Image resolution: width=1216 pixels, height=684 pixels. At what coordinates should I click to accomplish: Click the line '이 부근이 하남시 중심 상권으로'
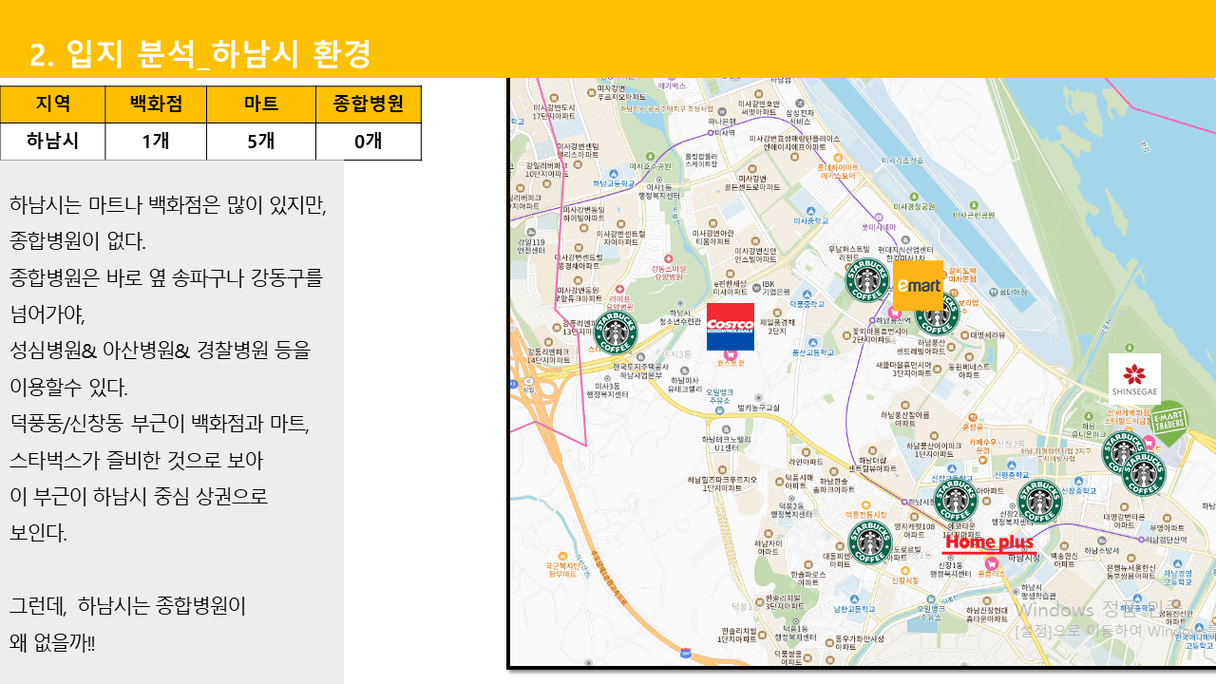139,497
